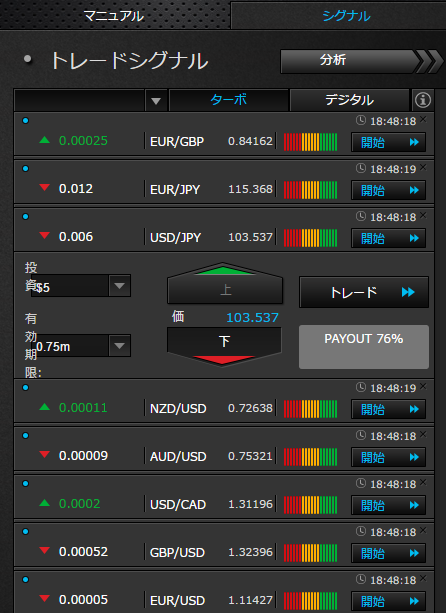Click the blue status dot on USD/CAD row

tap(26, 484)
